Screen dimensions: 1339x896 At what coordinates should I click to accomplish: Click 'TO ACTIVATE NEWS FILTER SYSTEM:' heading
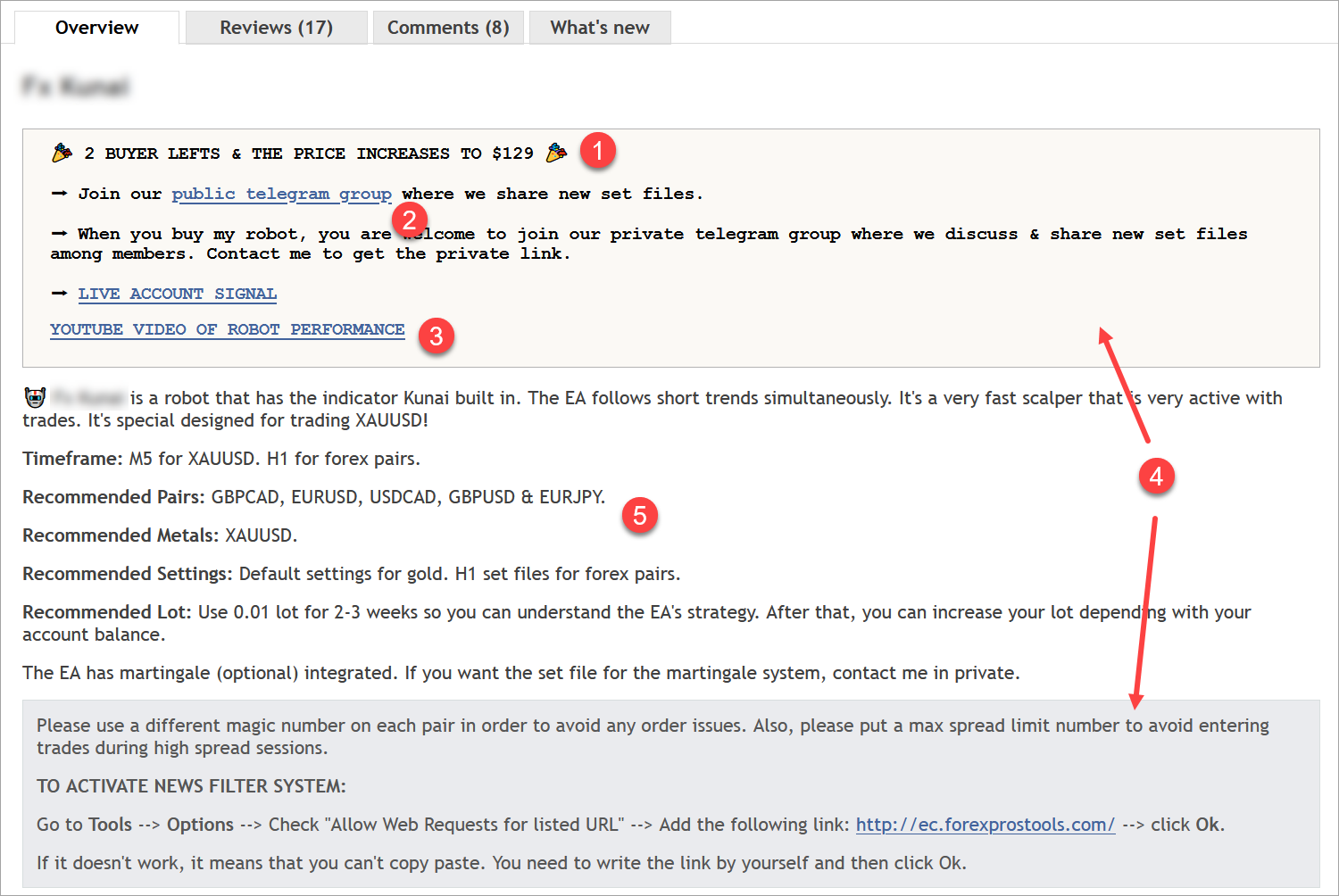tap(191, 786)
